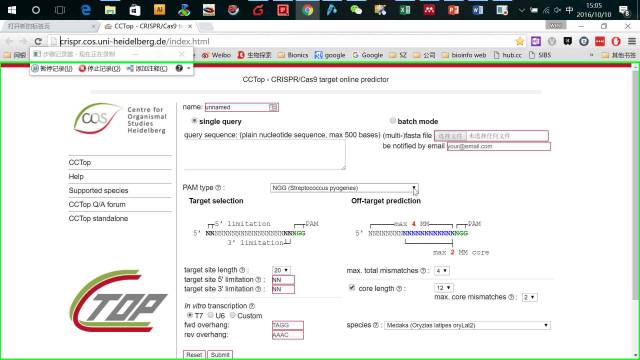
Task: Open Excel from the taskbar
Action: pos(404,10)
